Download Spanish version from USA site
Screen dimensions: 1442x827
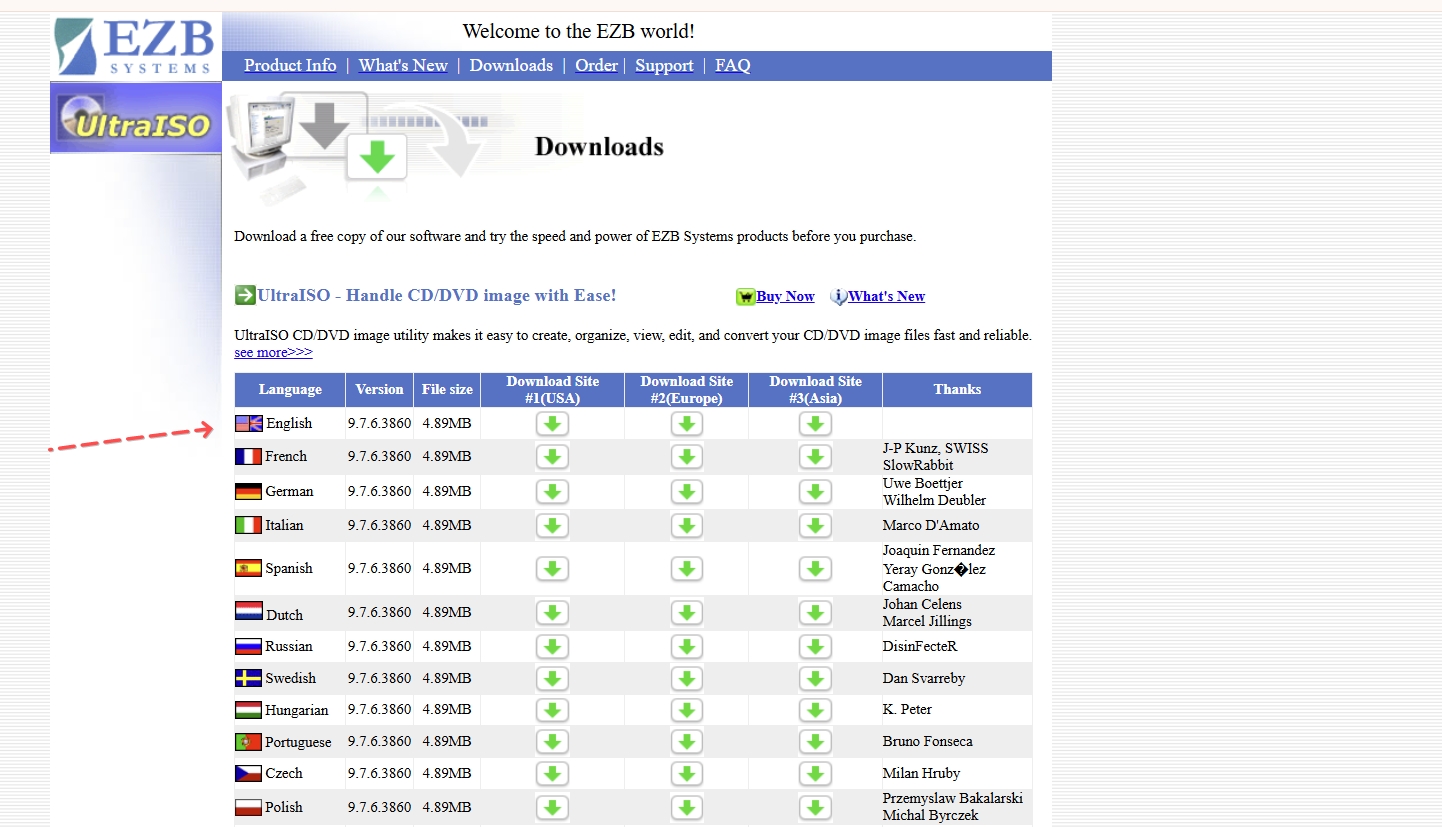tap(552, 569)
